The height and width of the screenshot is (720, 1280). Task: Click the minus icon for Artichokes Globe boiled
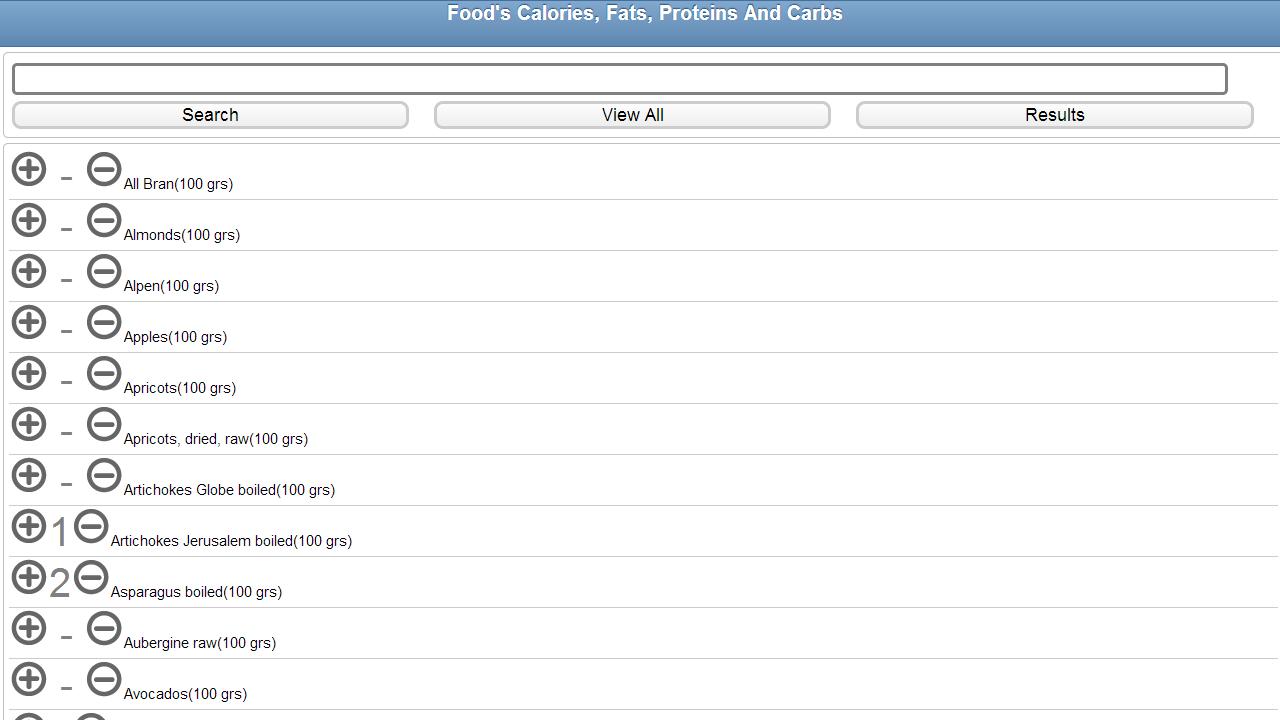104,475
